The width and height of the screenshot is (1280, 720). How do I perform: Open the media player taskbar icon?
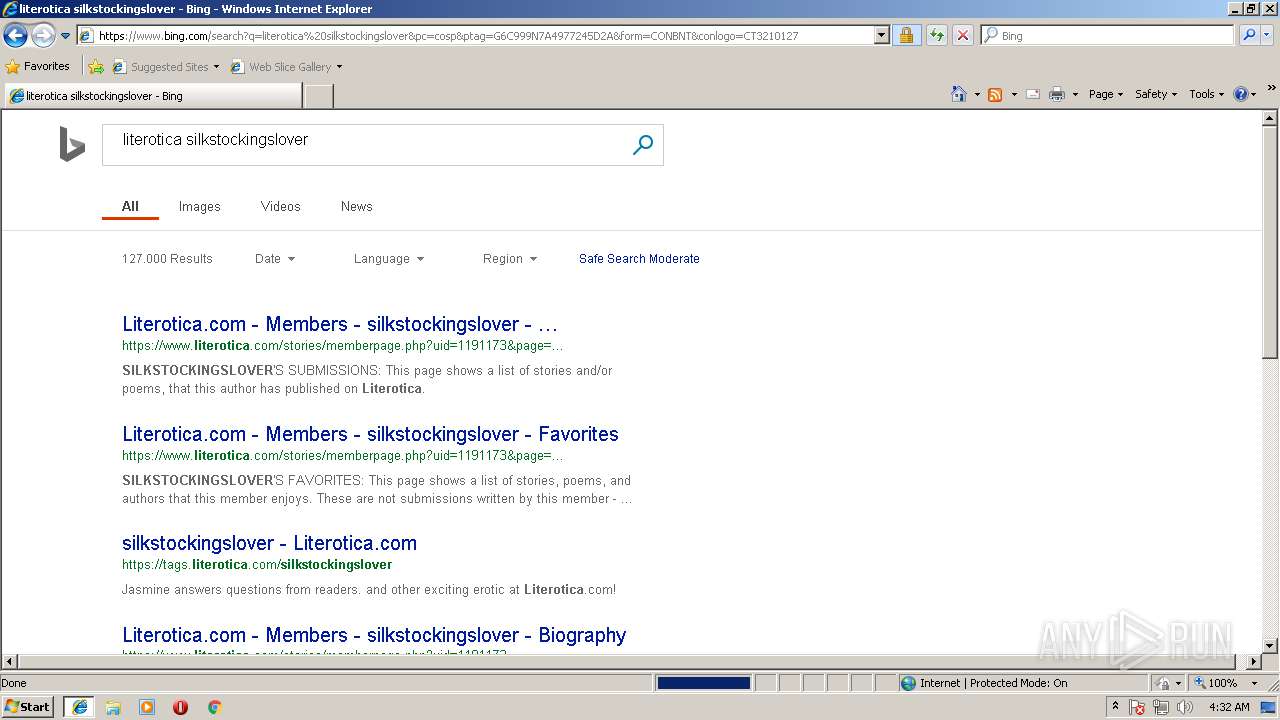(x=147, y=707)
